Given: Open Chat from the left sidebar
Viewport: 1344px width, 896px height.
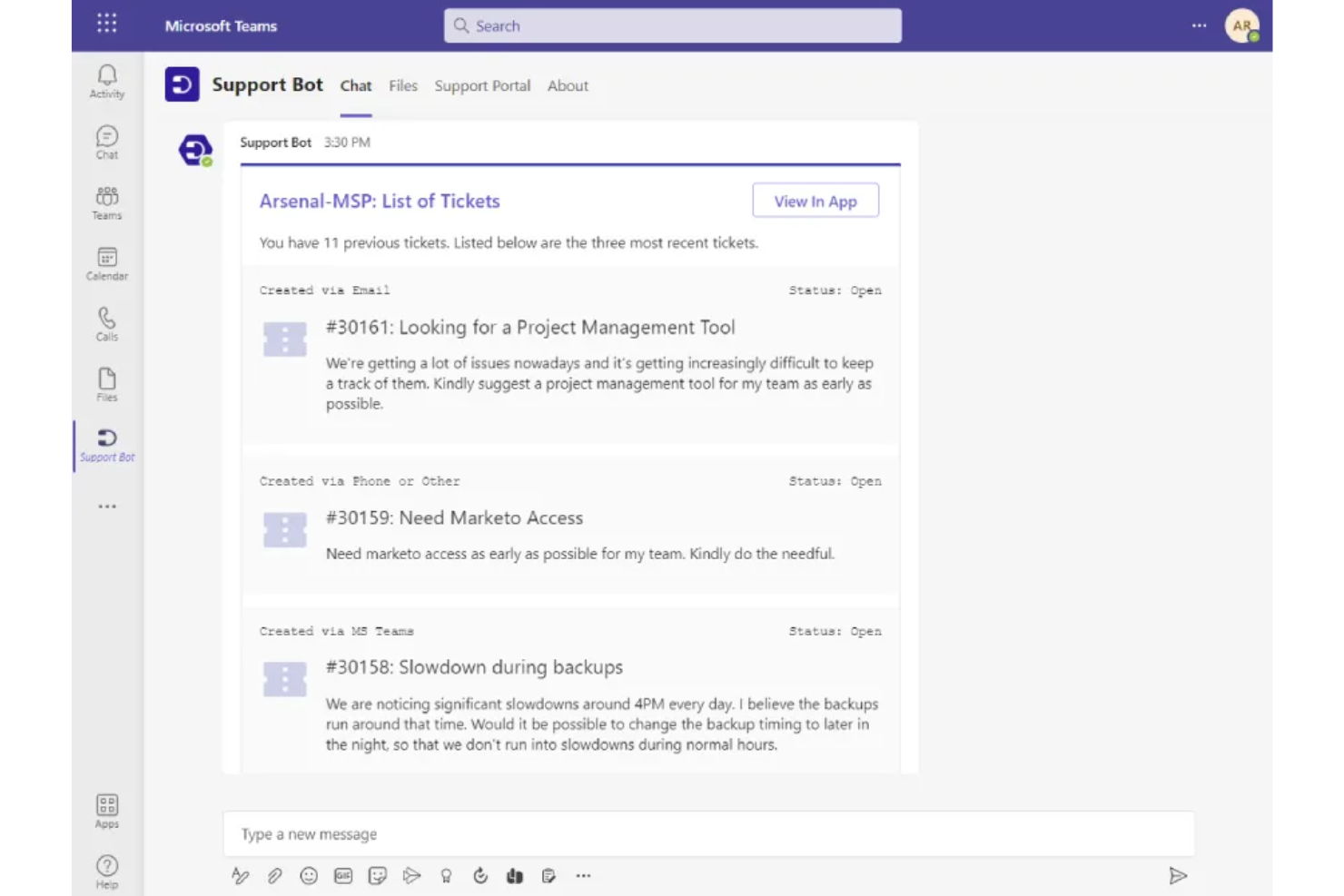Looking at the screenshot, I should pos(106,142).
